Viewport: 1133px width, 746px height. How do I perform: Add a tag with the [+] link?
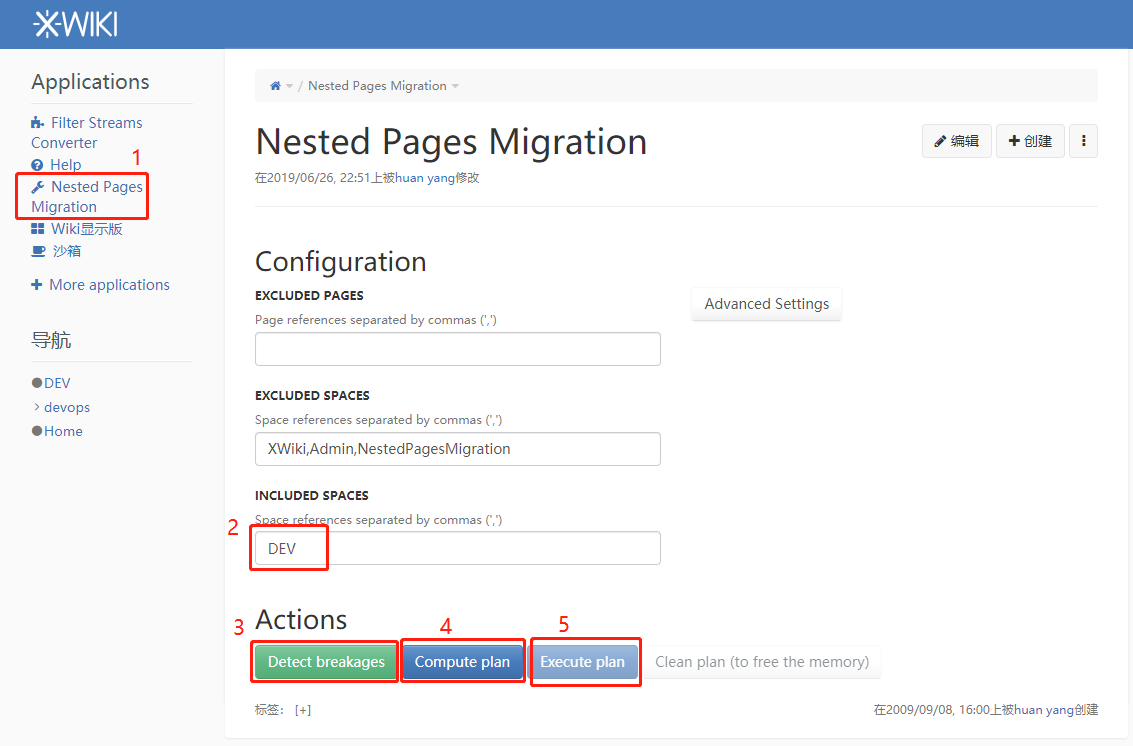tap(303, 711)
